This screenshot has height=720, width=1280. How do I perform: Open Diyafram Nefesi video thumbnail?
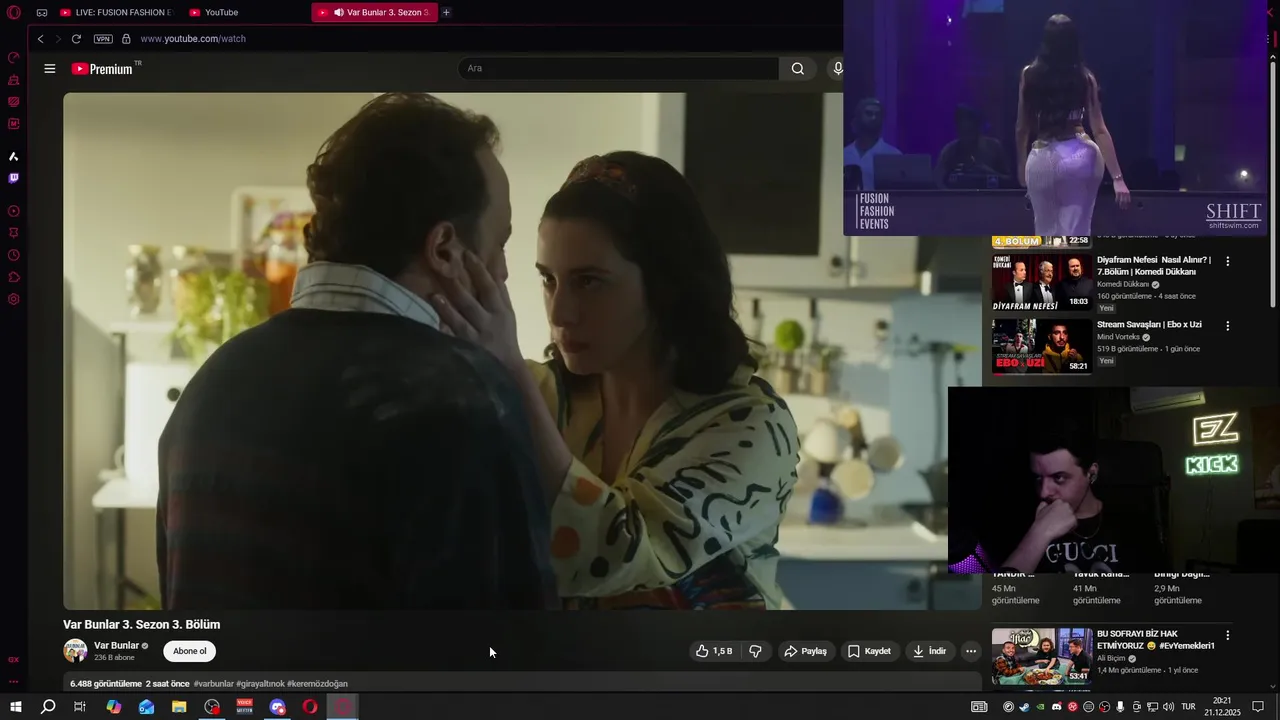point(1041,283)
